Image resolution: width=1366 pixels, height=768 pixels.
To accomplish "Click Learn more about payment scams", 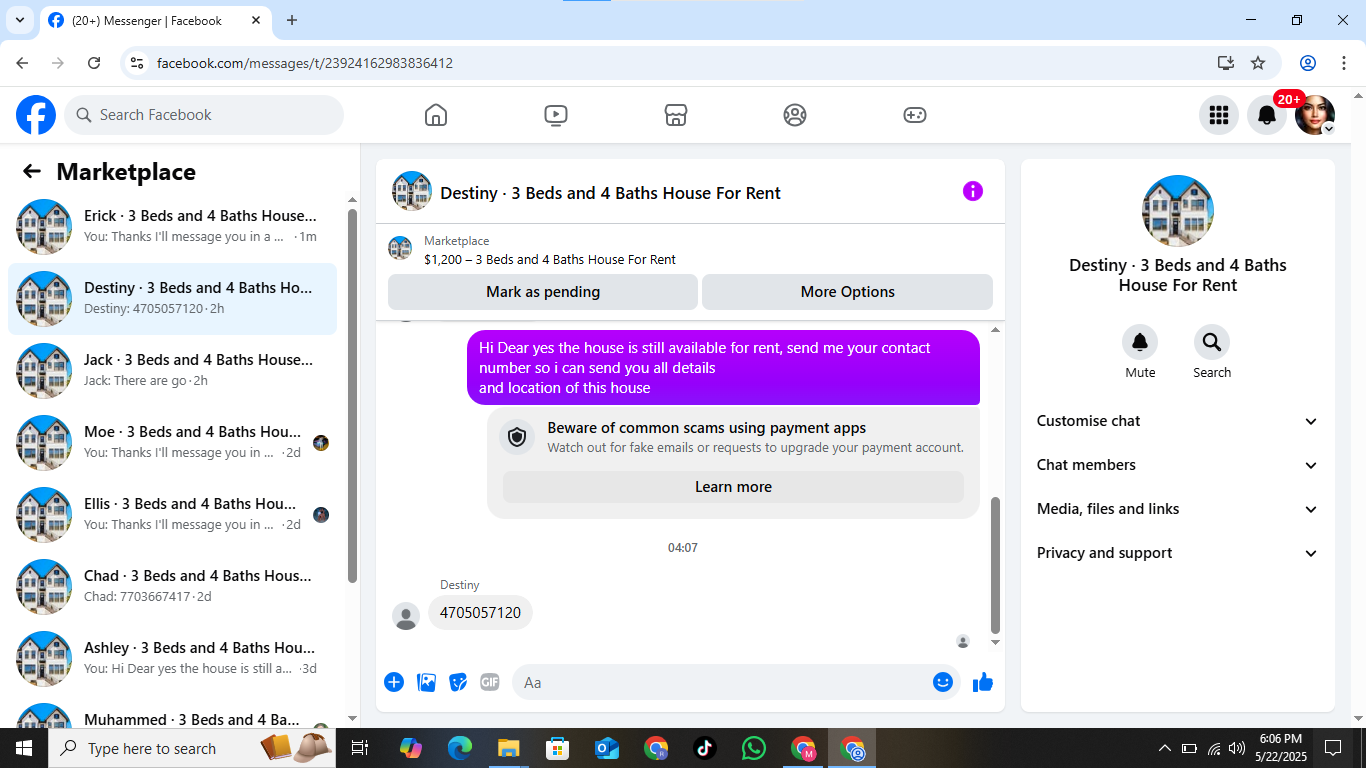I will tap(733, 487).
